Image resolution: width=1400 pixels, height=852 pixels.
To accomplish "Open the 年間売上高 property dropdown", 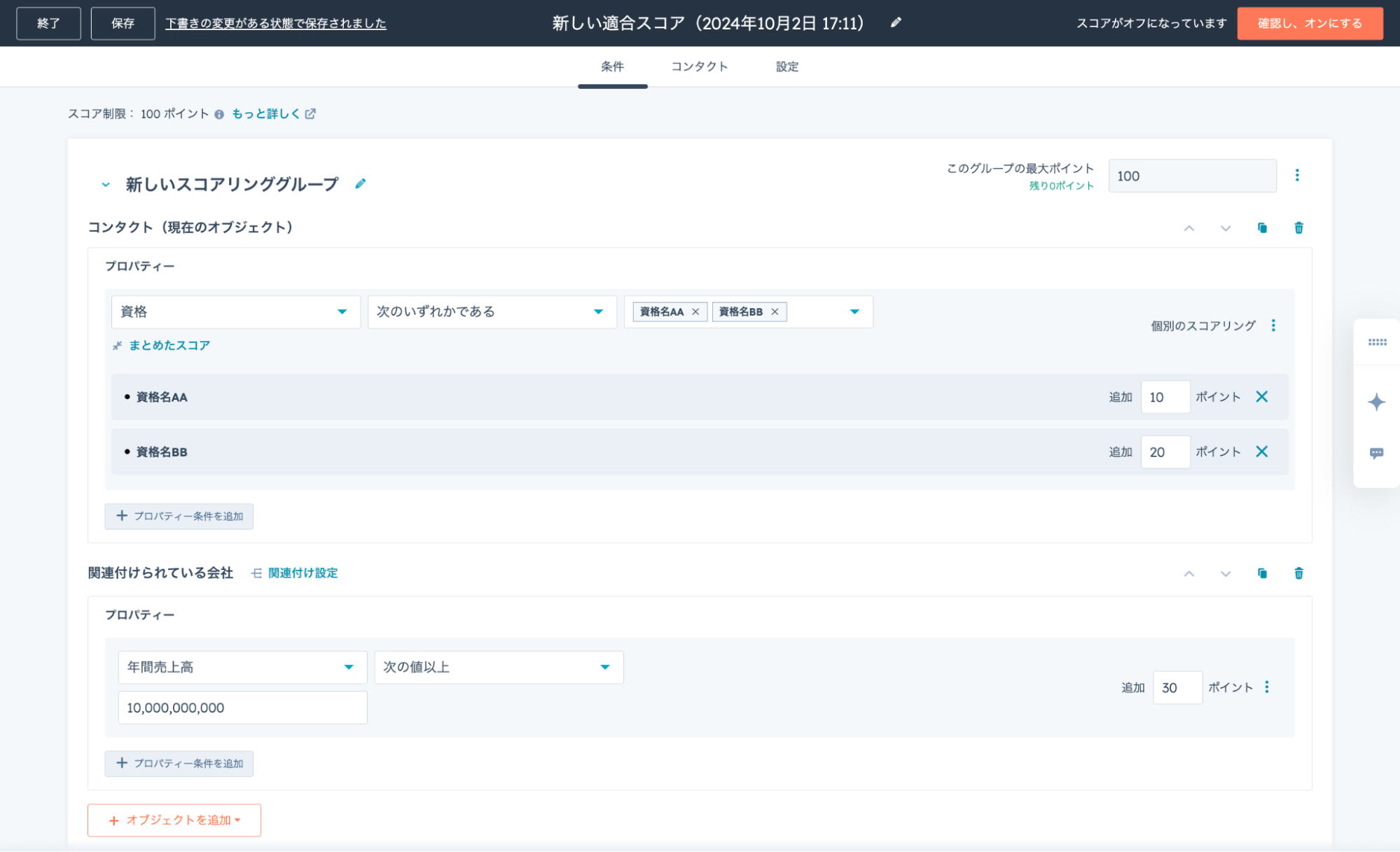I will tap(242, 667).
